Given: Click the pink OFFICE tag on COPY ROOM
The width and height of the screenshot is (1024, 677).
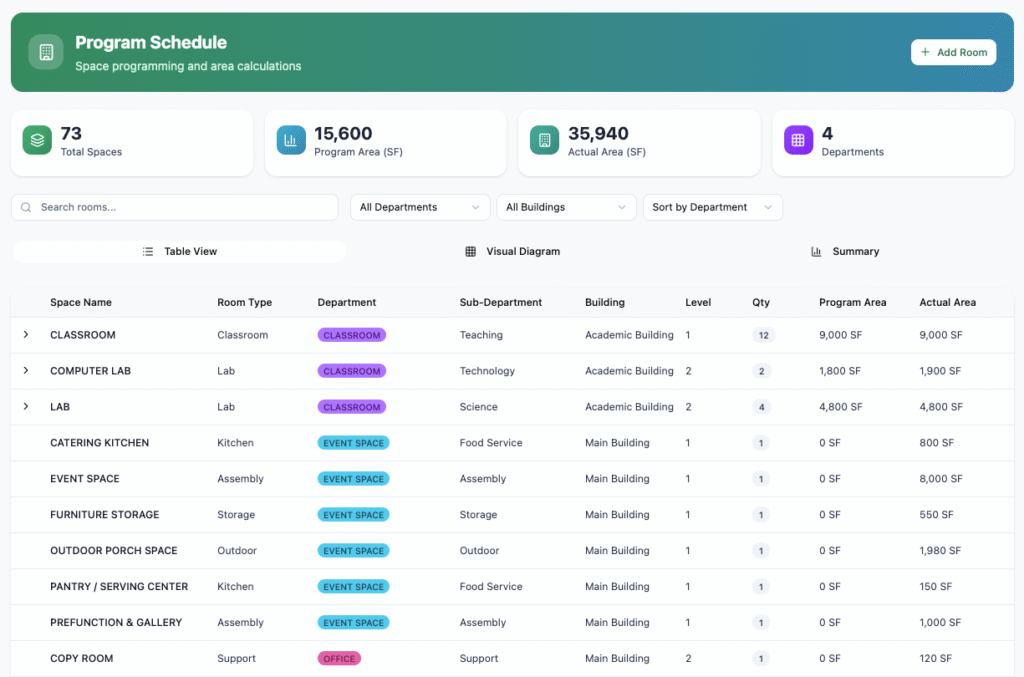Looking at the screenshot, I should (x=339, y=659).
